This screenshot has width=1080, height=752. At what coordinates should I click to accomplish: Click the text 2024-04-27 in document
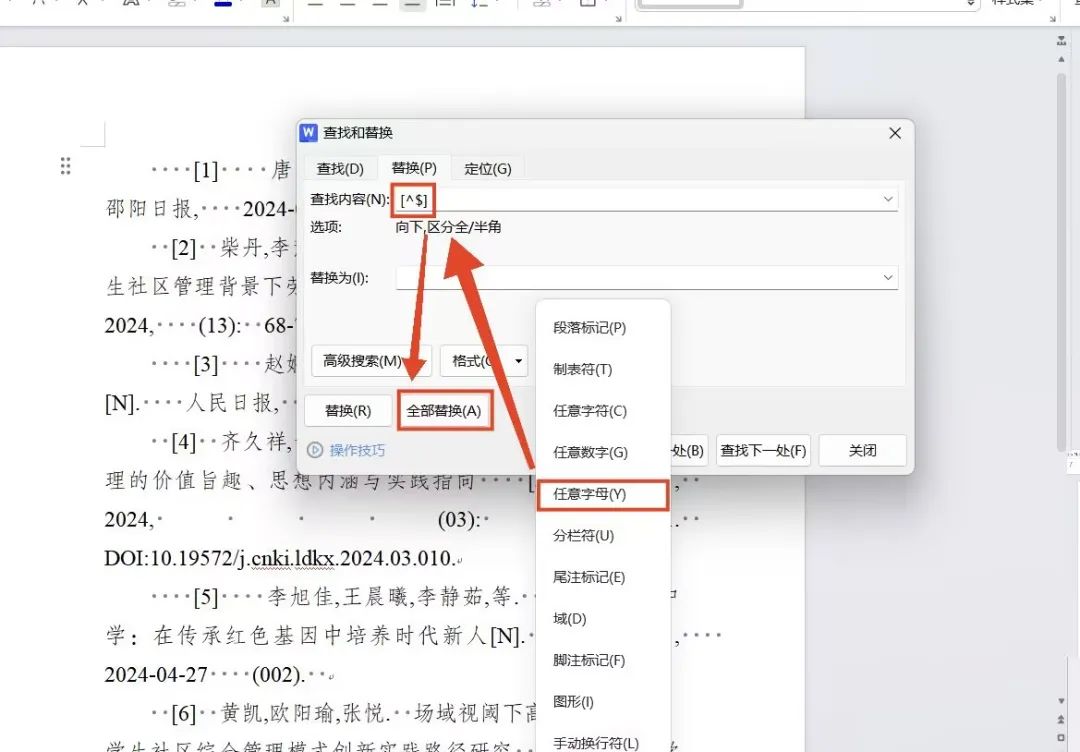coord(156,674)
